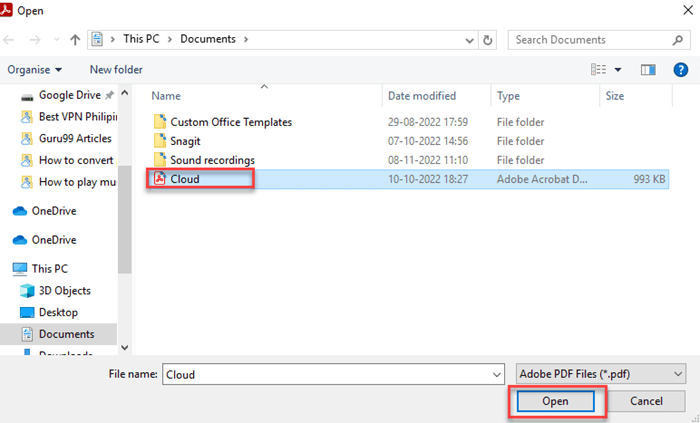This screenshot has width=700, height=423.
Task: Click the navigation pane scroll up arrow
Action: [125, 93]
